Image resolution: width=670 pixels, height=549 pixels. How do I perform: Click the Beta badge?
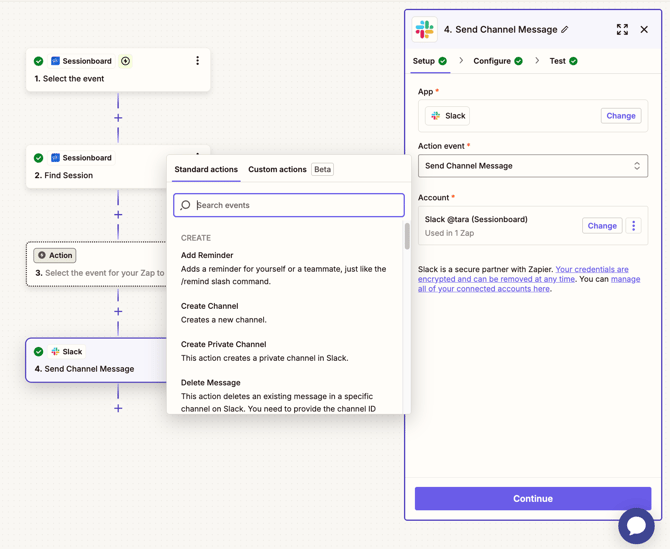323,170
